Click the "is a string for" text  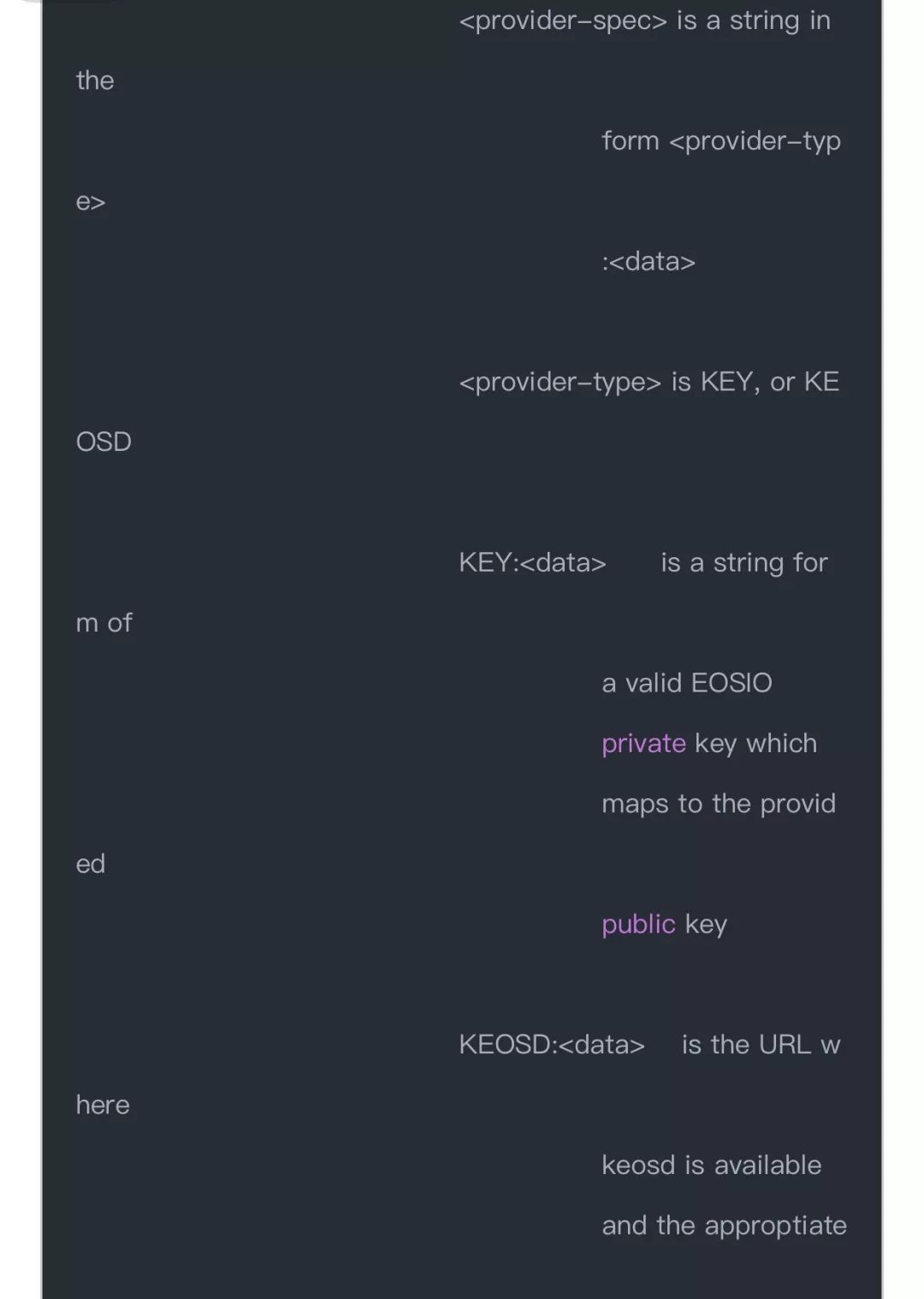744,563
